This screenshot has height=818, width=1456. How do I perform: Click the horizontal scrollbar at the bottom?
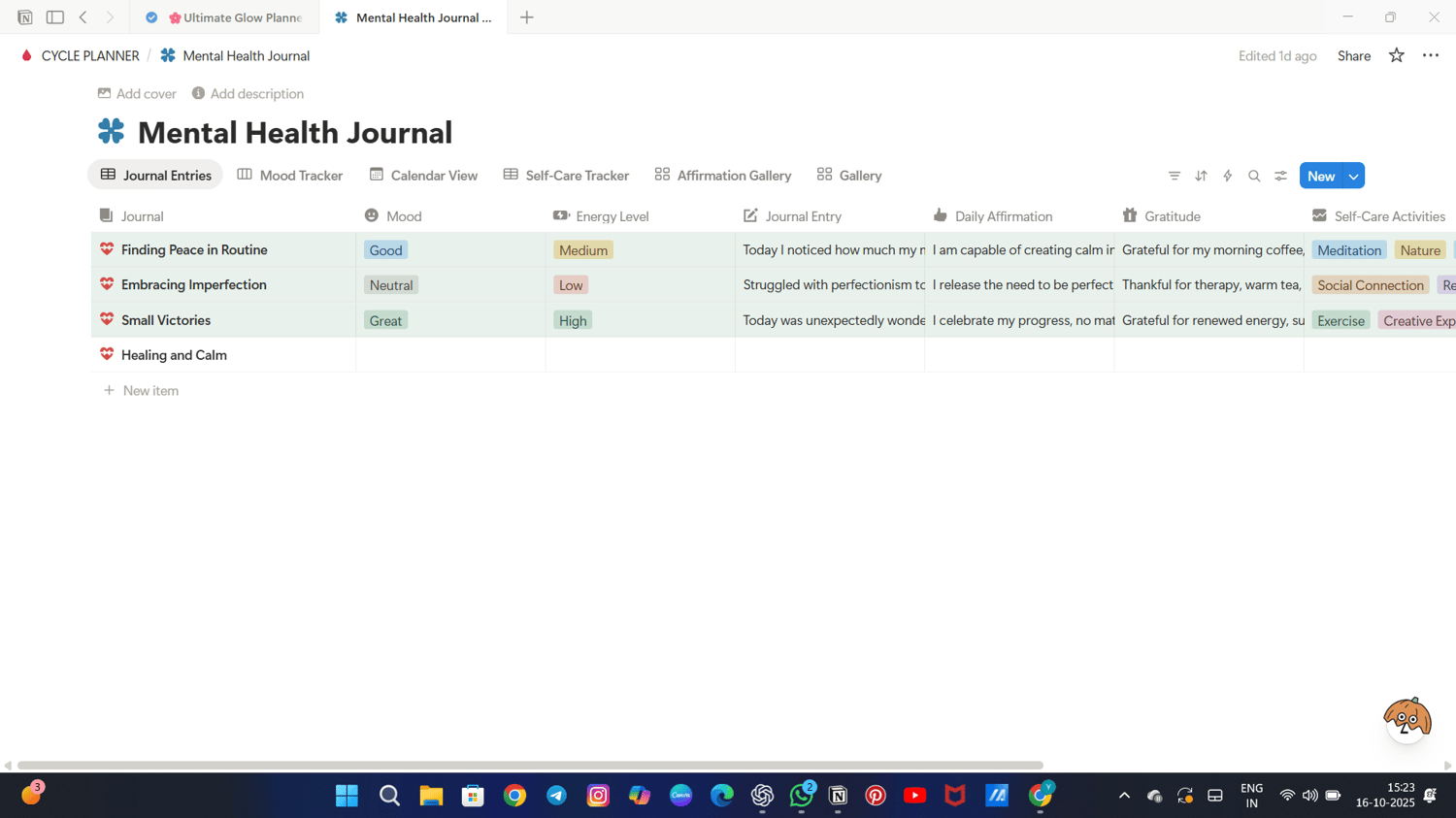[530, 766]
